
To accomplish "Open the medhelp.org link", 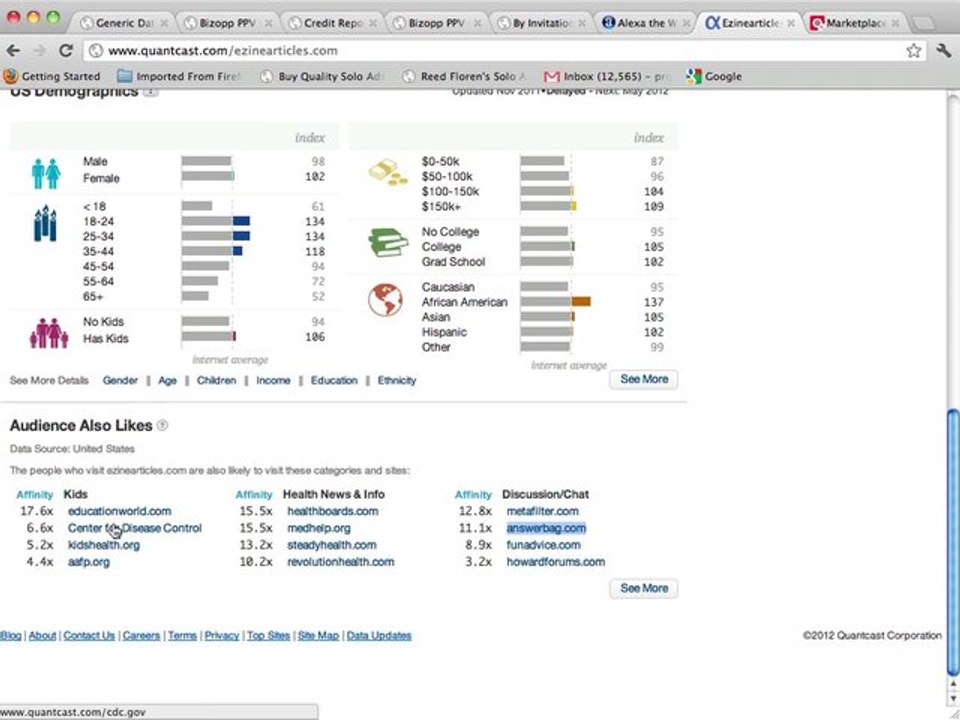I will pos(318,528).
